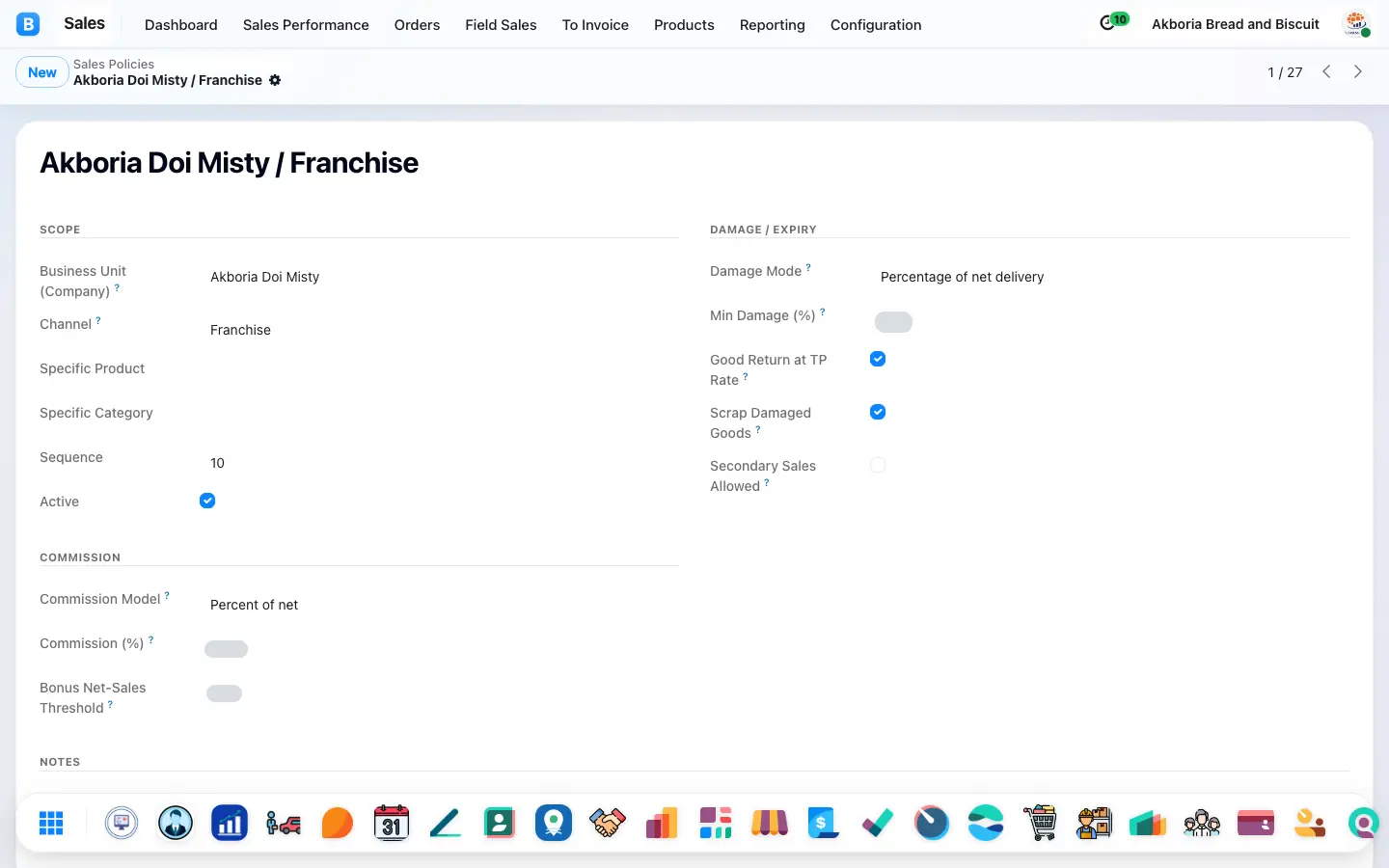Go back to Sales Policies breadcrumb
The height and width of the screenshot is (868, 1389).
[x=114, y=64]
